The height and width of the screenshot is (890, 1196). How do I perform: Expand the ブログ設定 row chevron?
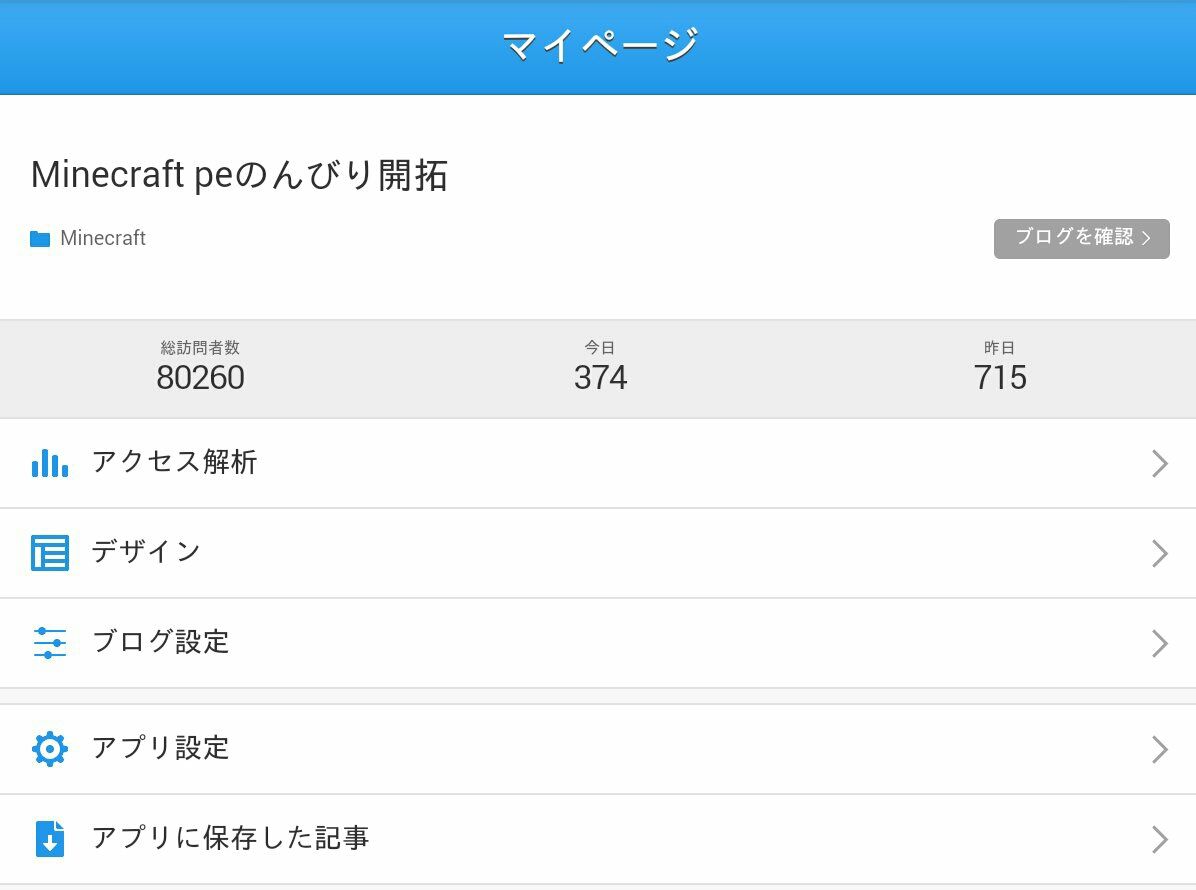(1159, 643)
